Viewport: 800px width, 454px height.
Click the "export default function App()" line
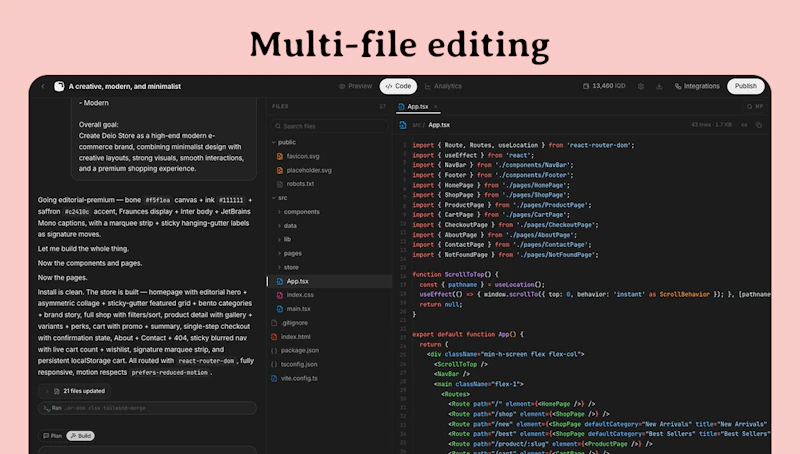coord(468,334)
